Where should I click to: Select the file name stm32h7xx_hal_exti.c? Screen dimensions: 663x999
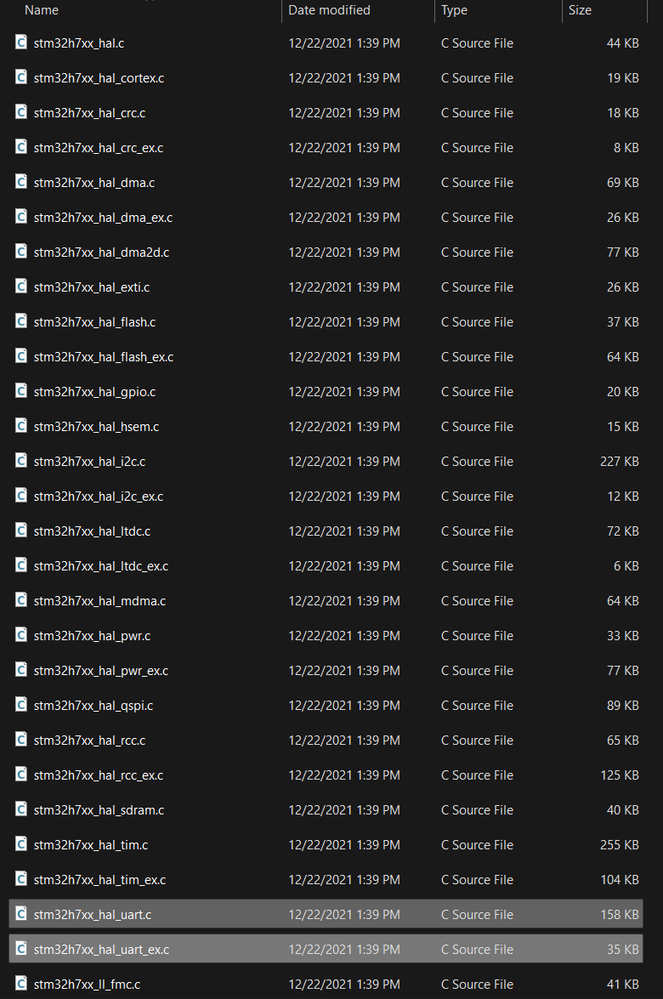pos(92,287)
